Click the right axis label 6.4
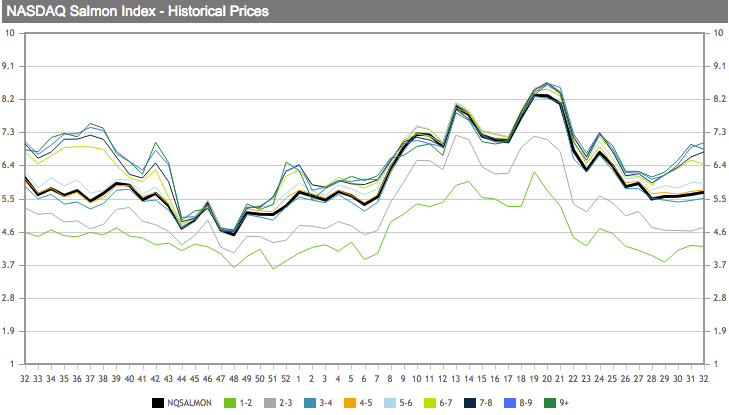Image resolution: width=729 pixels, height=415 pixels. point(719,165)
